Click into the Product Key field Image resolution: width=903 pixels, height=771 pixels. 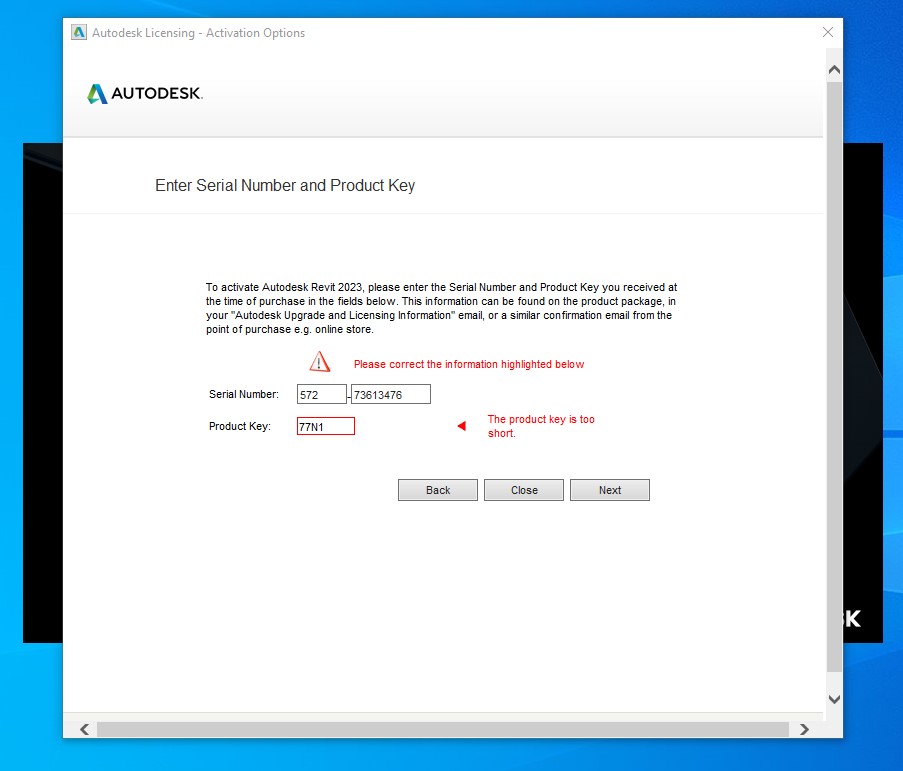coord(325,426)
